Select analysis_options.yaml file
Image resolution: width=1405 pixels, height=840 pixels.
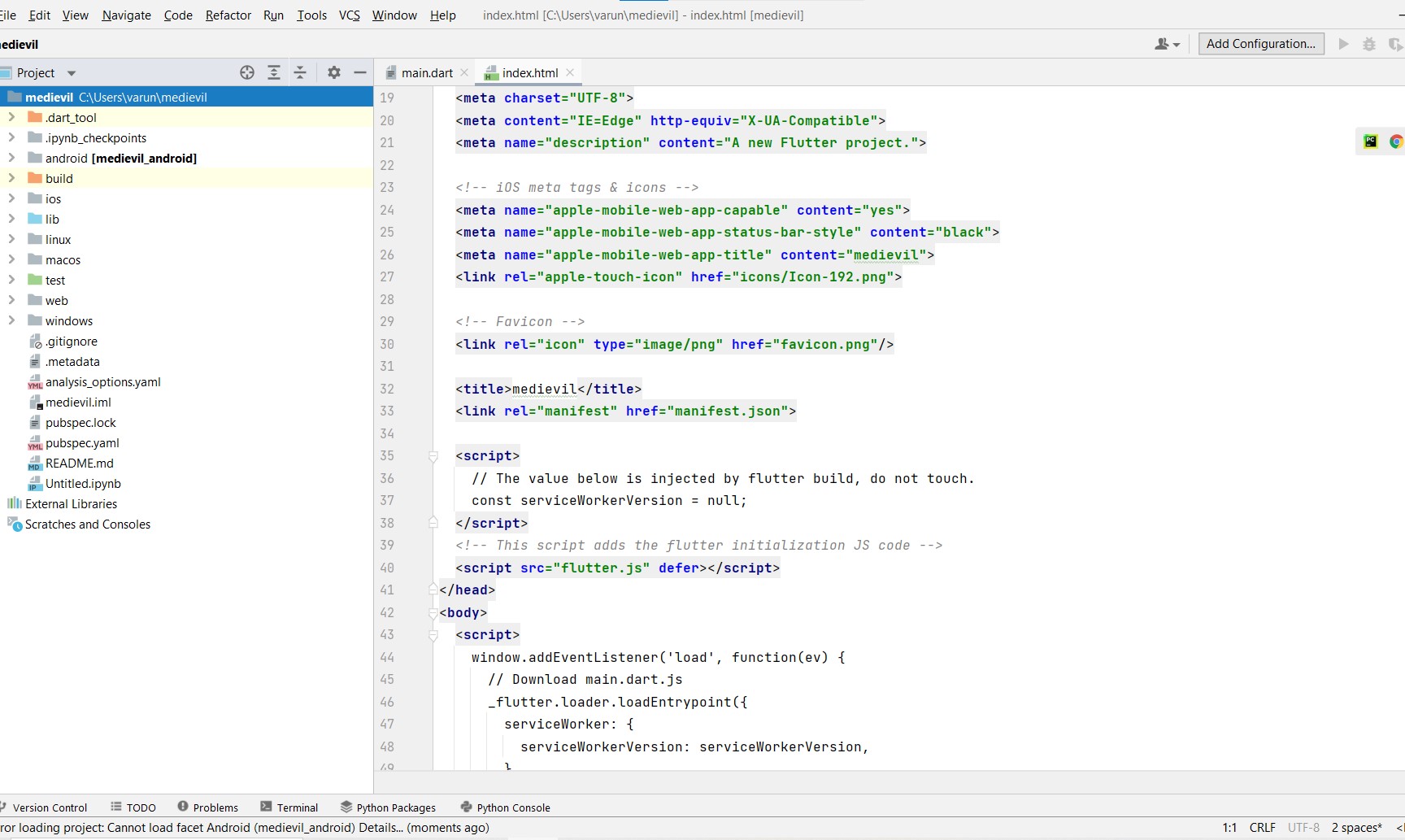pyautogui.click(x=103, y=382)
